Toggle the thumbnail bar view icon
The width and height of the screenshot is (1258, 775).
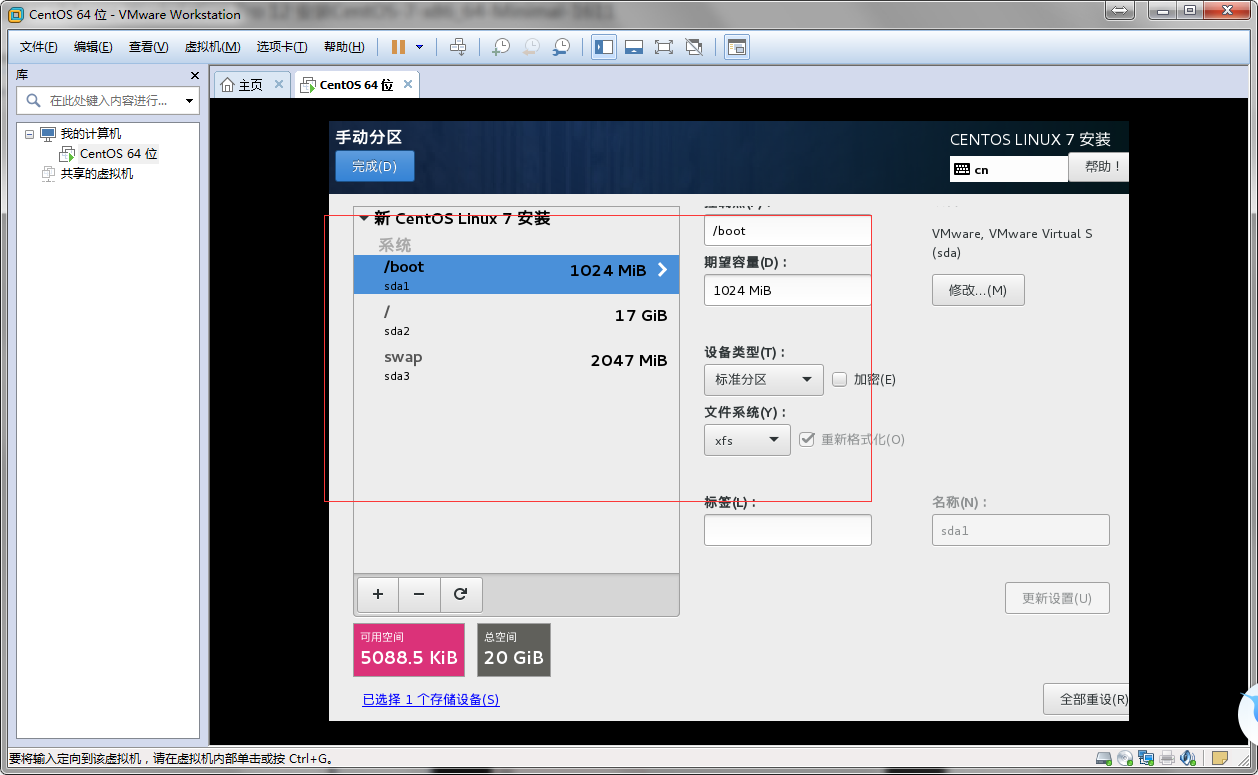[634, 47]
